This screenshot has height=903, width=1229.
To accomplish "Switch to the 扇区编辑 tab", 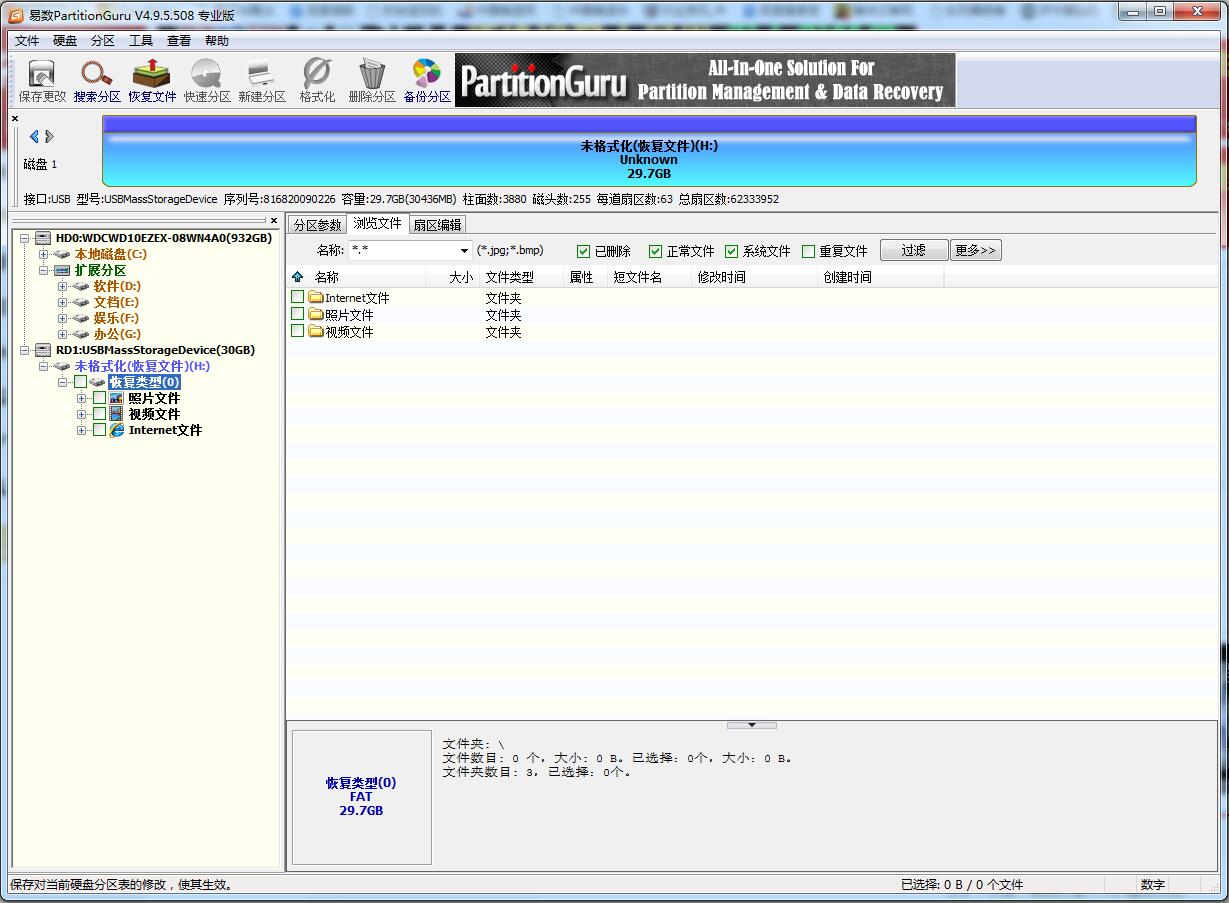I will pos(437,224).
